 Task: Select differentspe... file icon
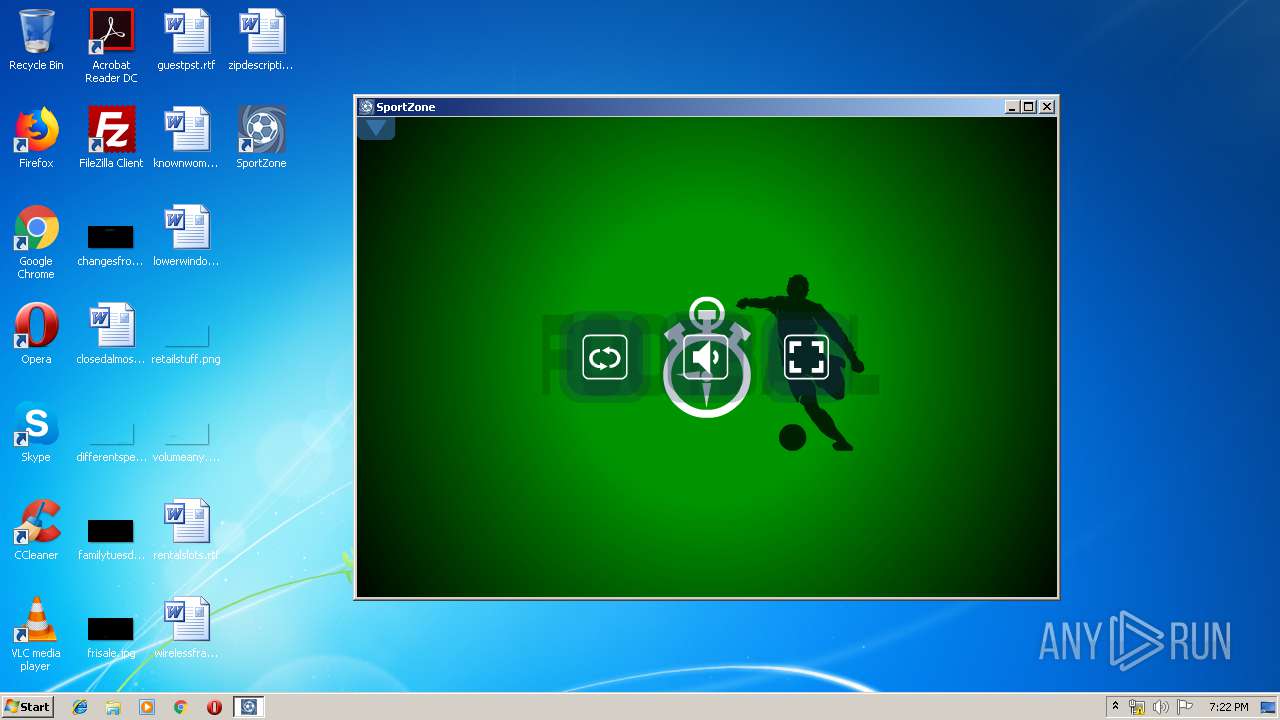111,440
